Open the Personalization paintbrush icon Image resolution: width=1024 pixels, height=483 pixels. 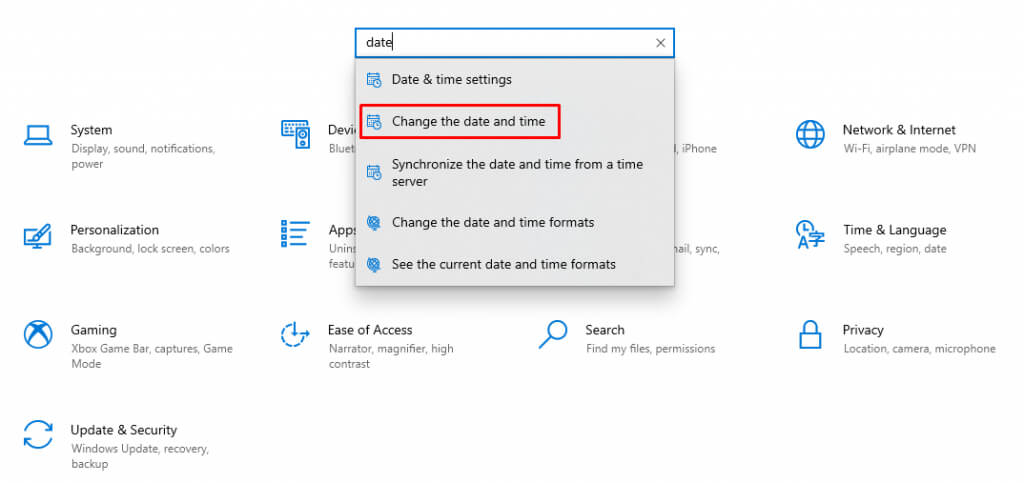[x=38, y=236]
